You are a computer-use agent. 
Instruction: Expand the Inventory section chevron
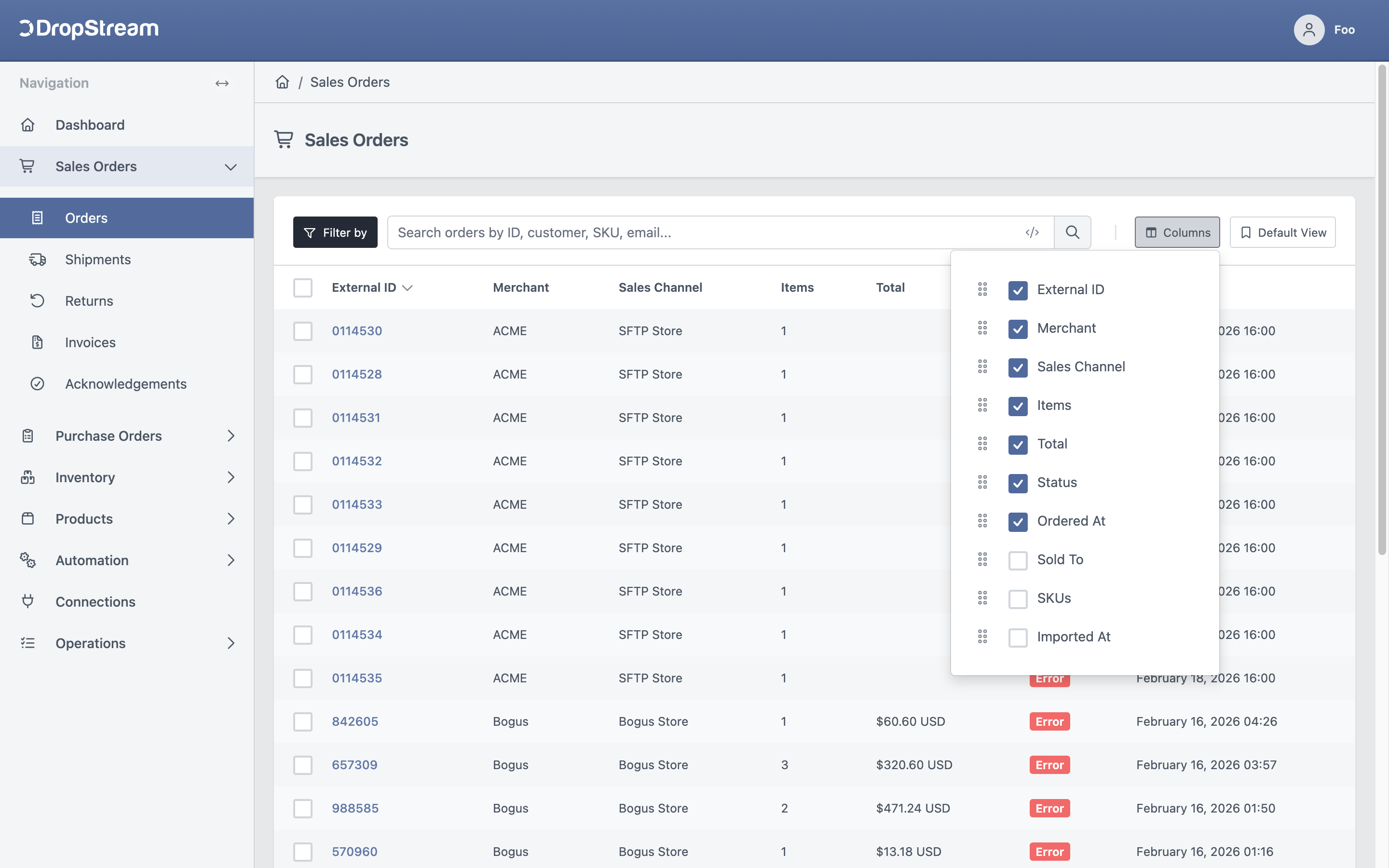tap(231, 477)
